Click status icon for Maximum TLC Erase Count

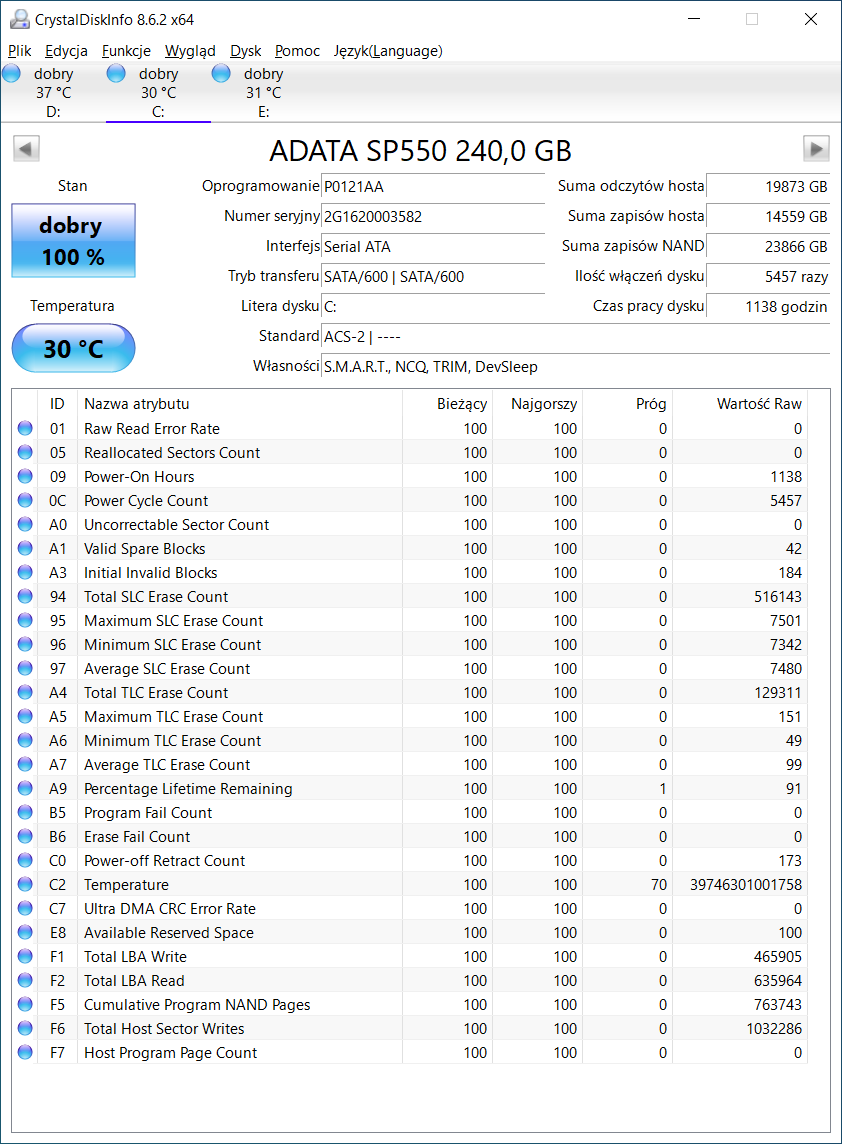coord(25,716)
